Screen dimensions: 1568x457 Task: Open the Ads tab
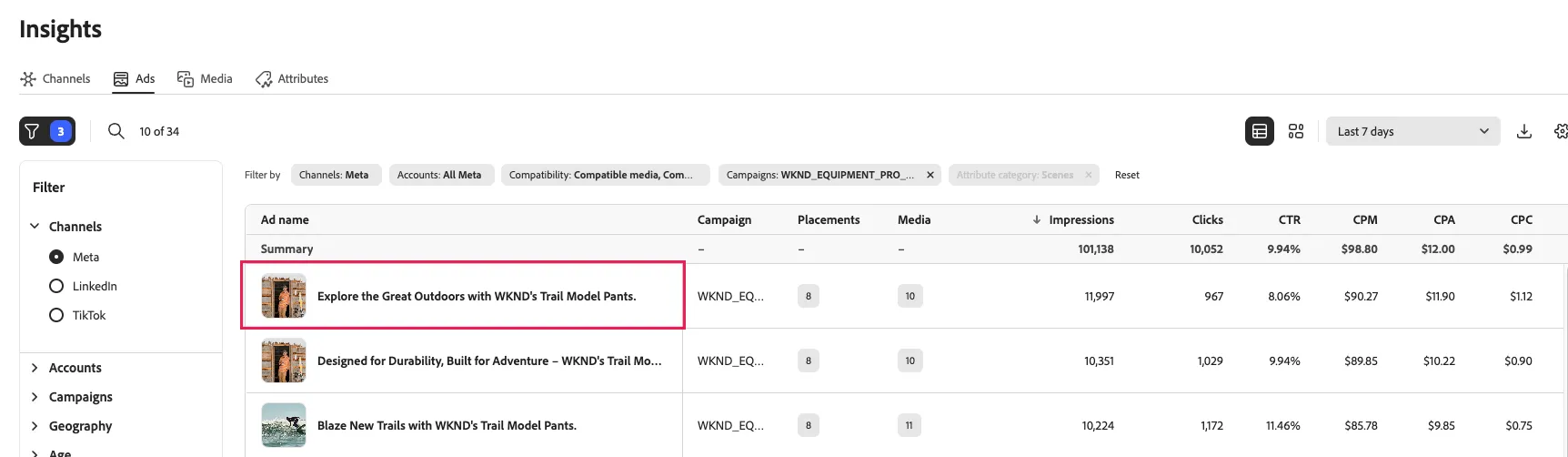134,79
